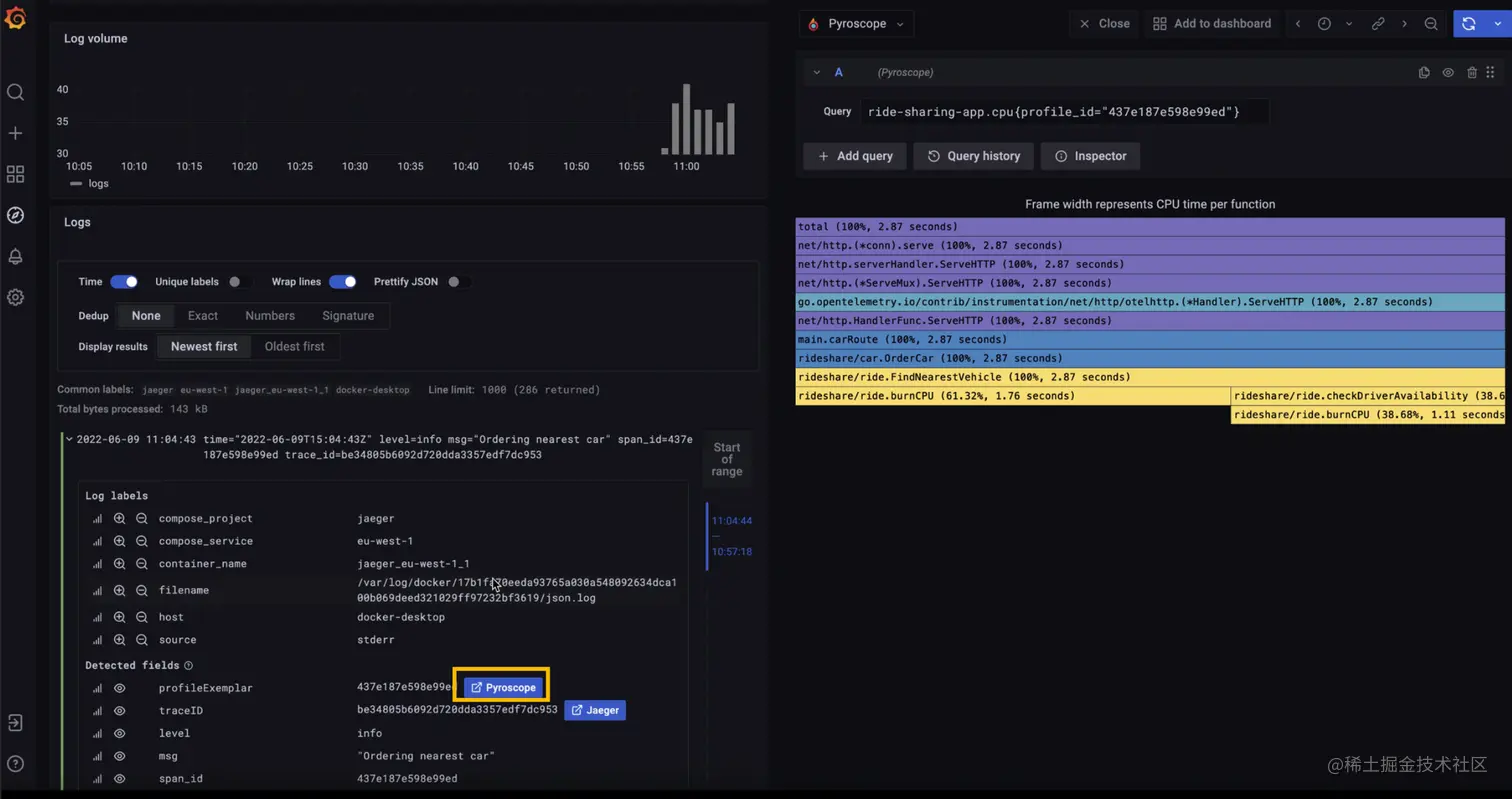Toggle visibility of query A
1512x799 pixels.
pos(1448,72)
